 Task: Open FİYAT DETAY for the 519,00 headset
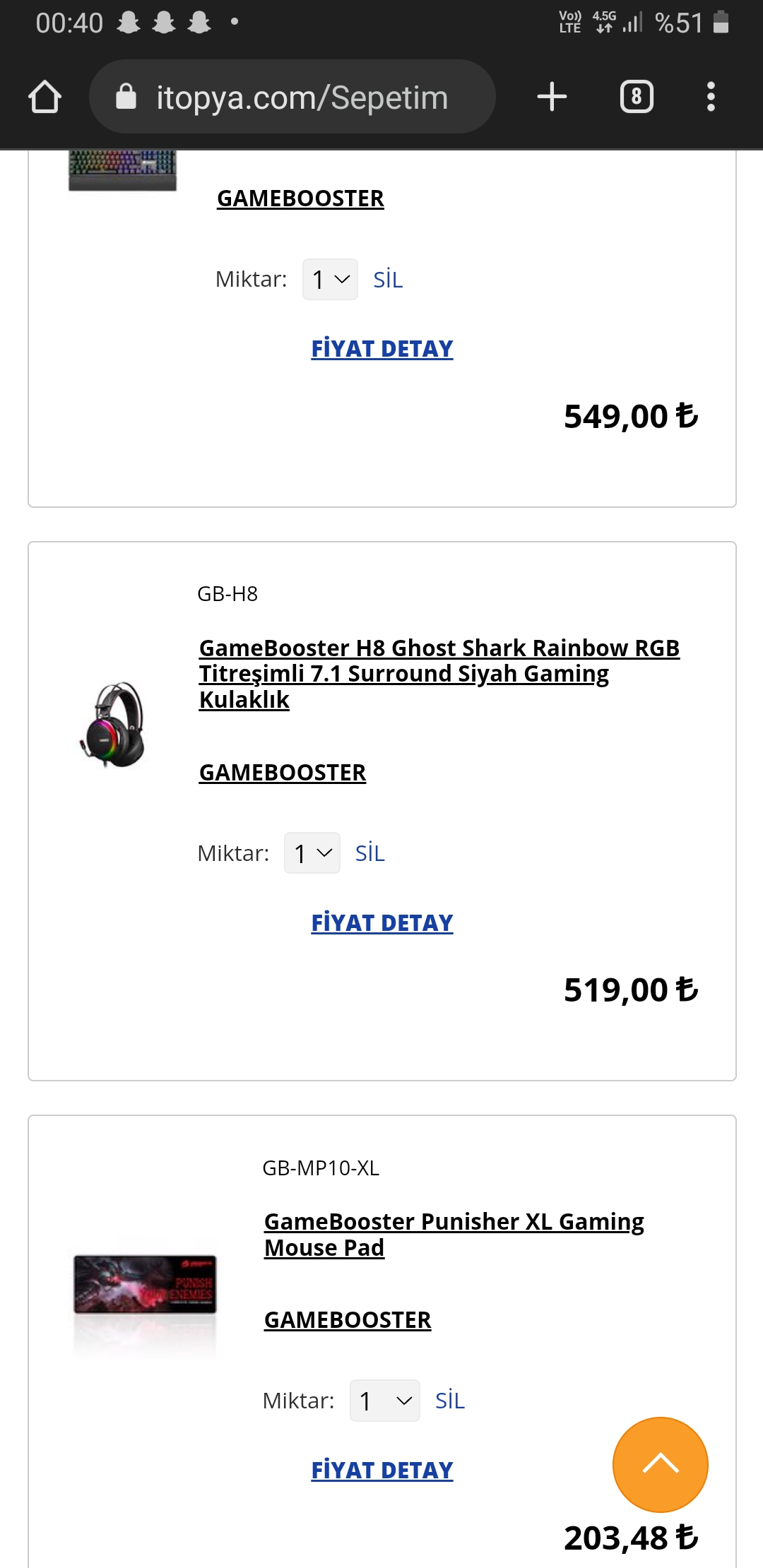click(381, 922)
